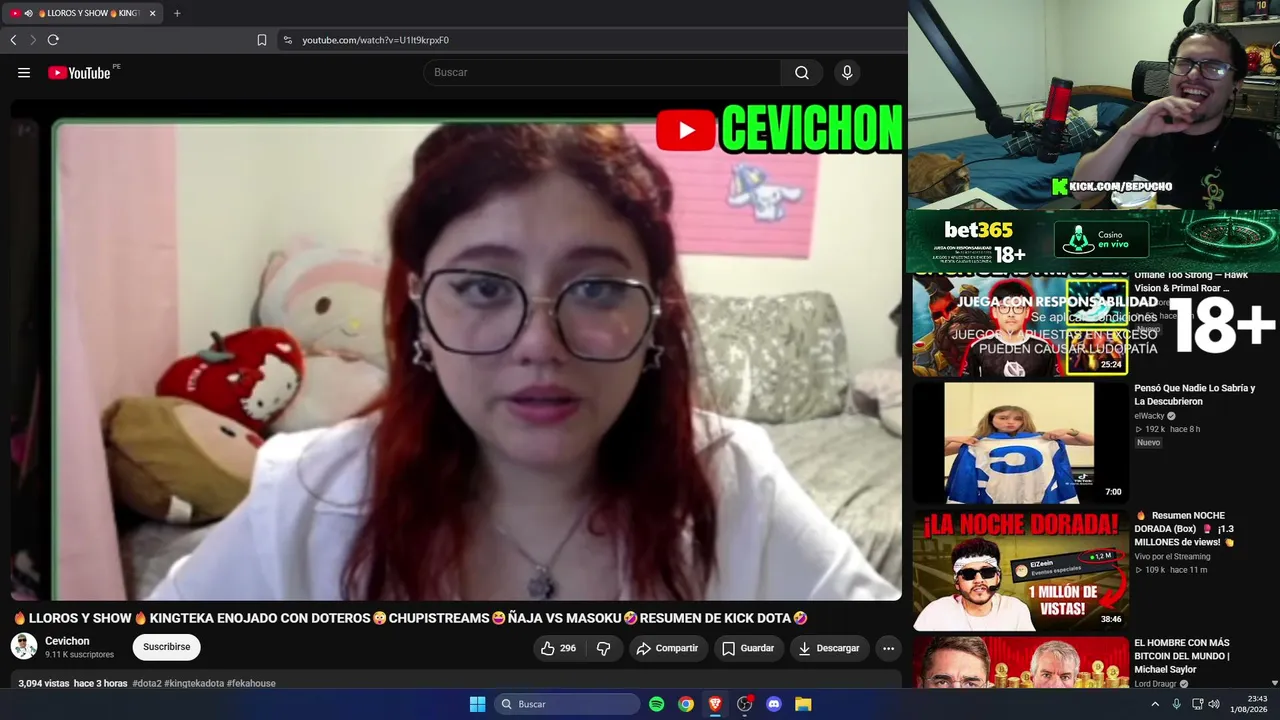The width and height of the screenshot is (1280, 720).
Task: Click the microphone icon in system tray
Action: pos(1176,704)
